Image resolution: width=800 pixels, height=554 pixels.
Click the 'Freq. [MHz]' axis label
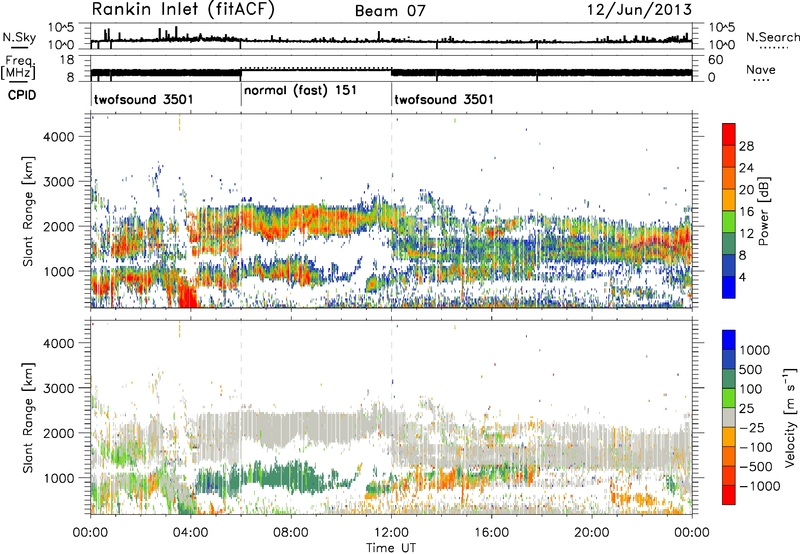pos(18,67)
